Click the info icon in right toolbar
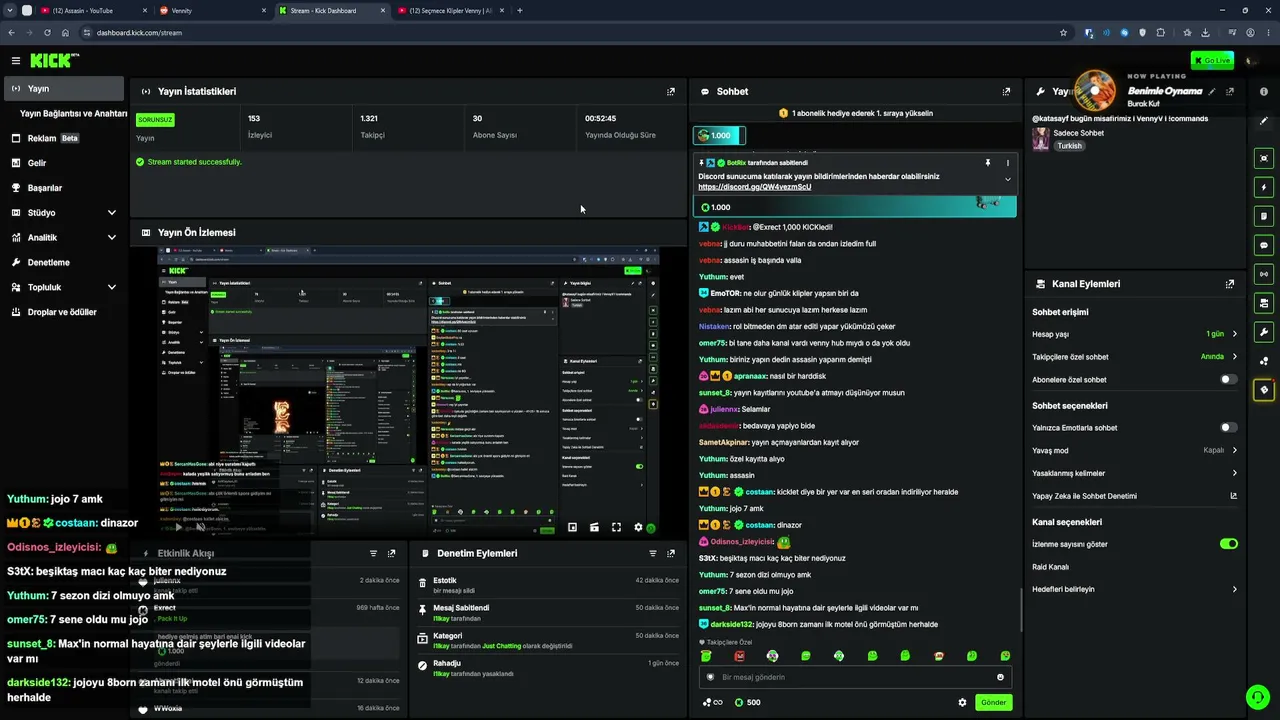 click(1264, 91)
